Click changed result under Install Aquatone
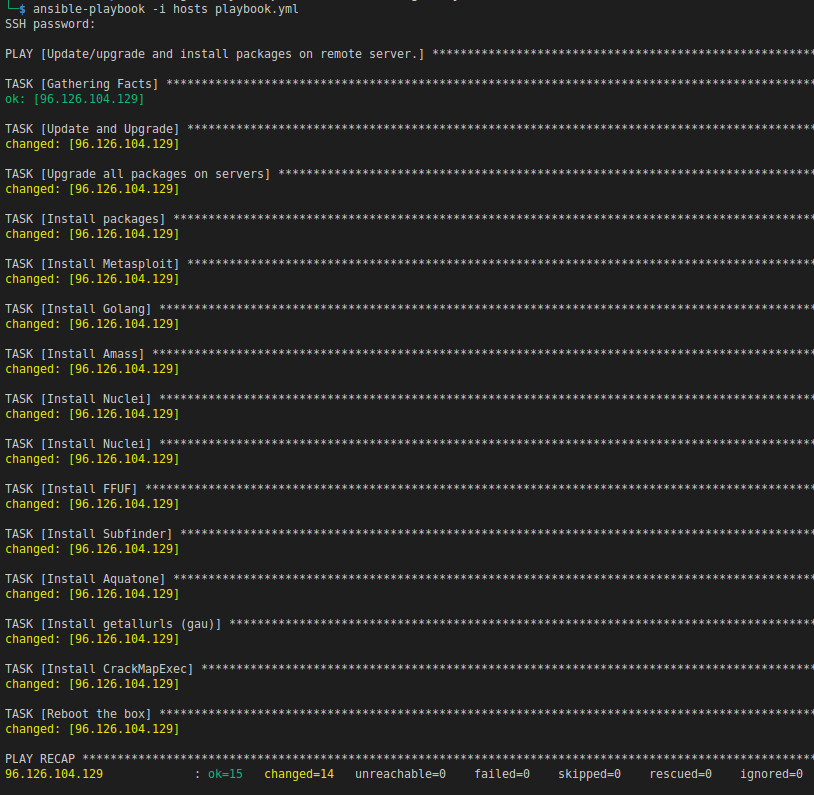The width and height of the screenshot is (814, 795). coord(92,594)
